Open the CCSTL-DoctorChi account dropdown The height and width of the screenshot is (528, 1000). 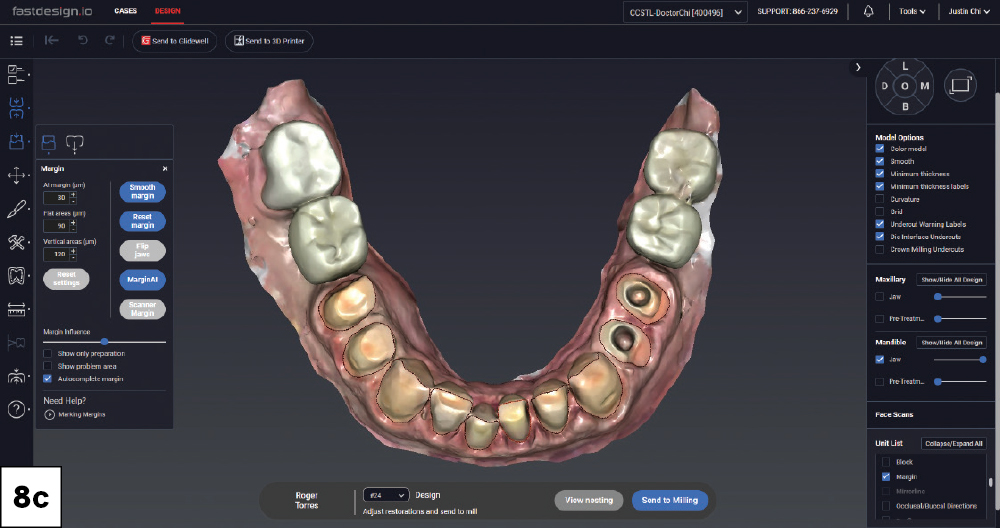(685, 12)
